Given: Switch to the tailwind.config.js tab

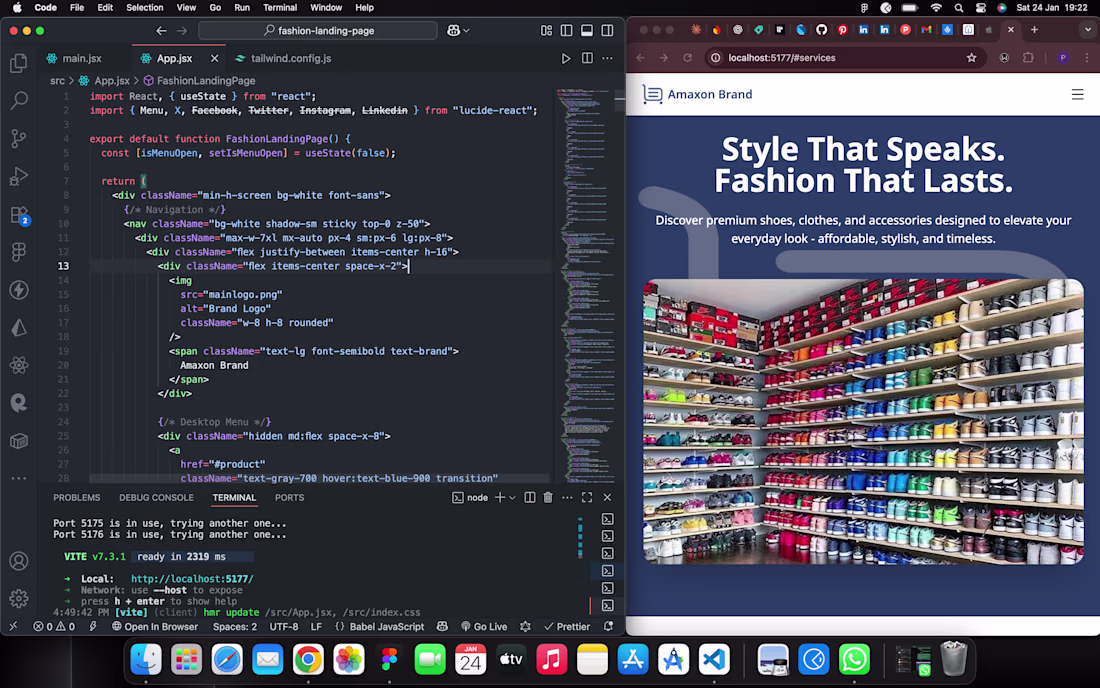Looking at the screenshot, I should [x=290, y=59].
